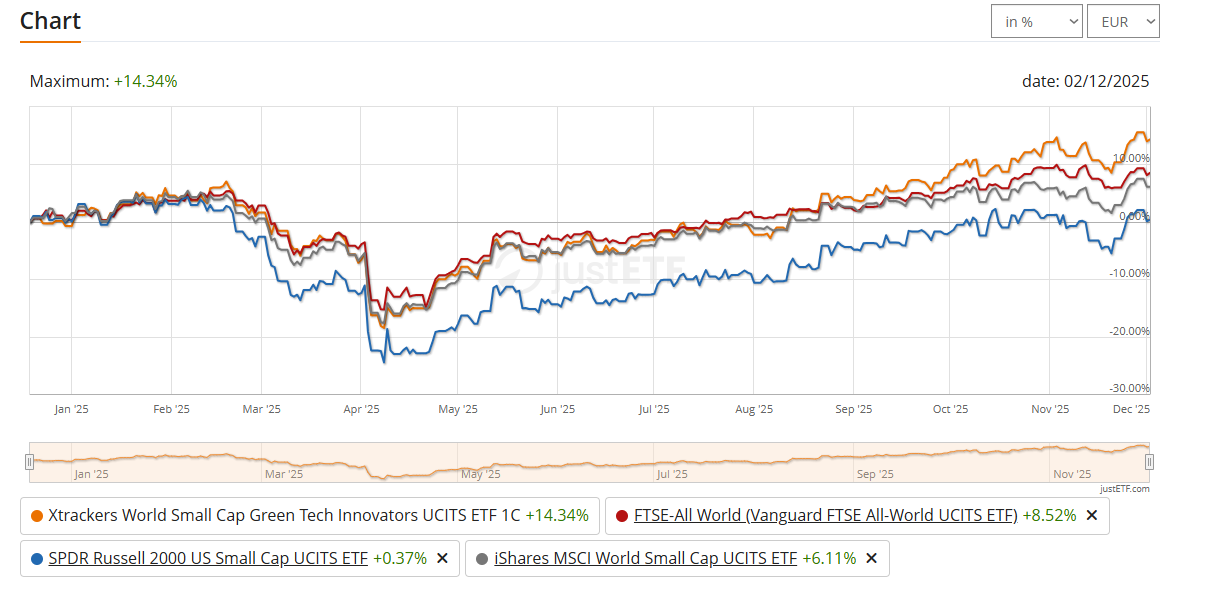Select the Chart tab heading
The image size is (1212, 589).
[50, 21]
